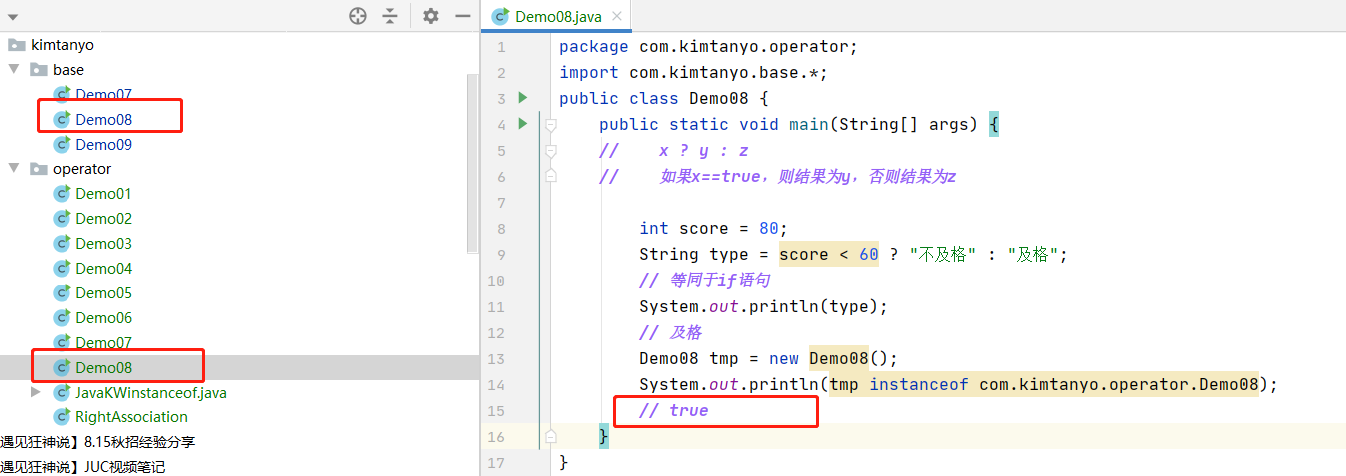This screenshot has width=1346, height=476.
Task: Click the Demo02 class icon
Action: 62,218
